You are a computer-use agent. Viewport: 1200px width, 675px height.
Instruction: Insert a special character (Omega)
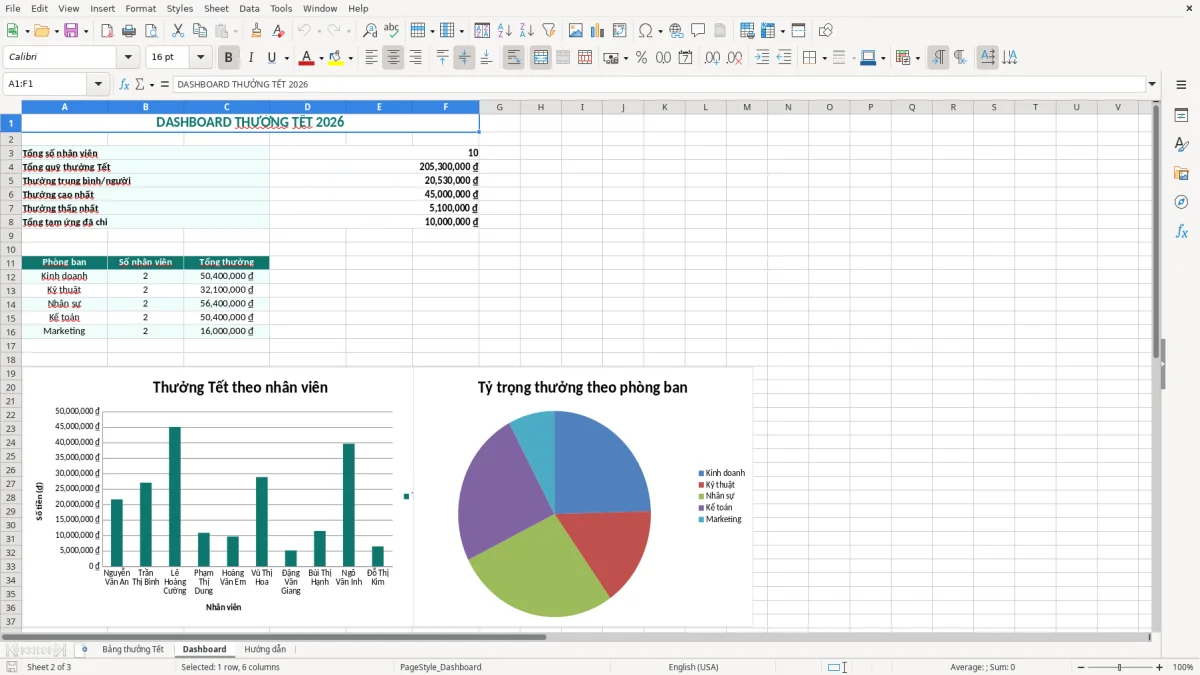[645, 31]
